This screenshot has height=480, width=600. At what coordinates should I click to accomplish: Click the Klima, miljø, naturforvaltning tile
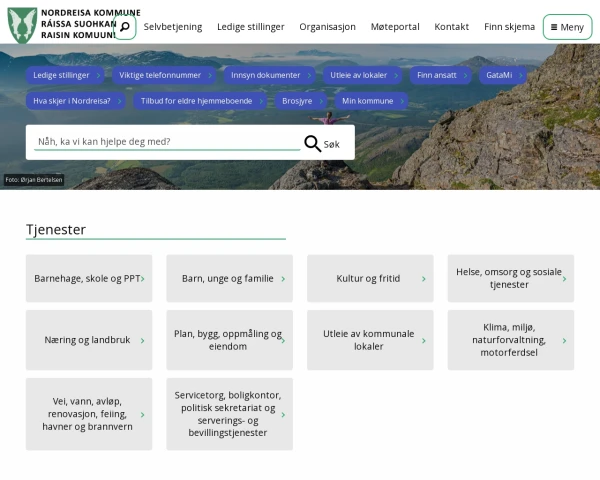coord(510,340)
